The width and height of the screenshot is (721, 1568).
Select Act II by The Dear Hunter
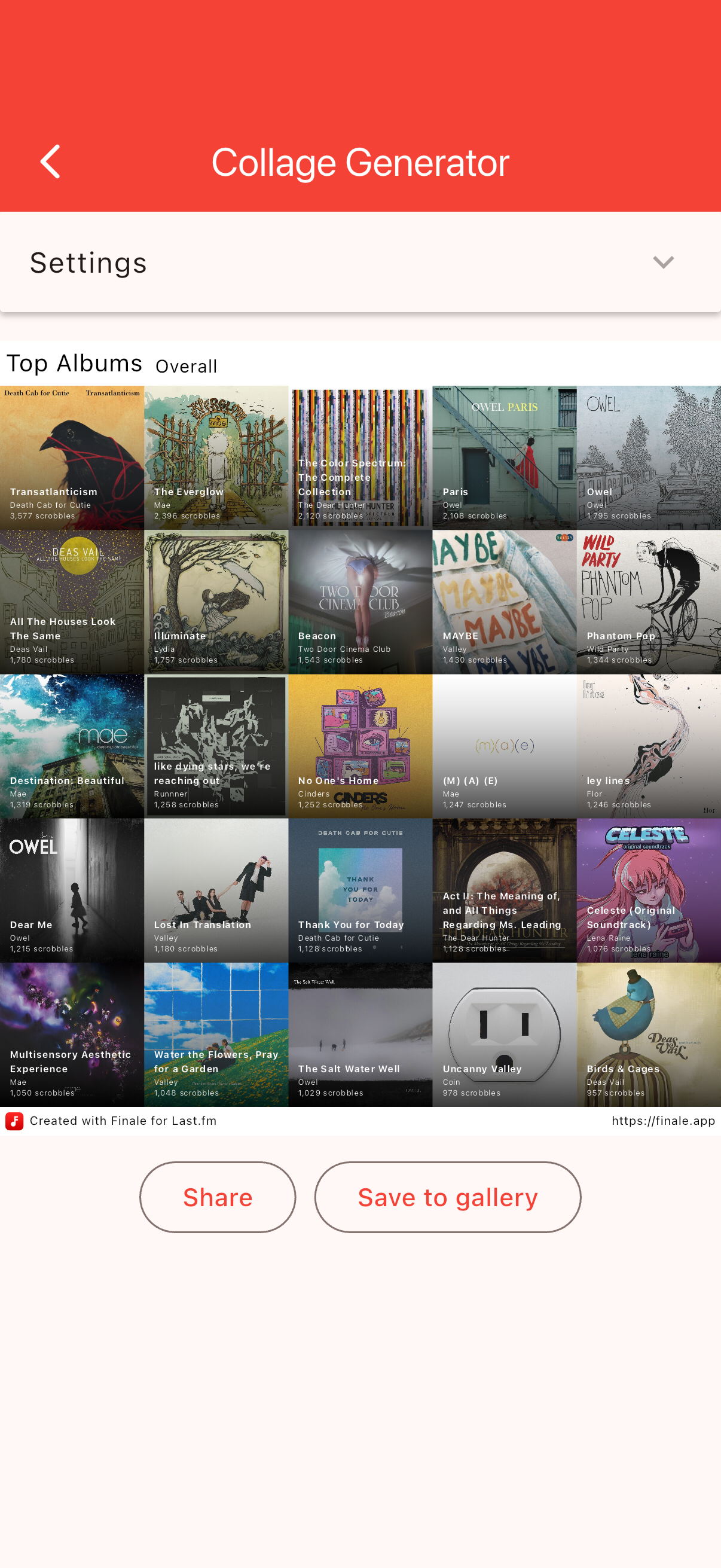[505, 890]
